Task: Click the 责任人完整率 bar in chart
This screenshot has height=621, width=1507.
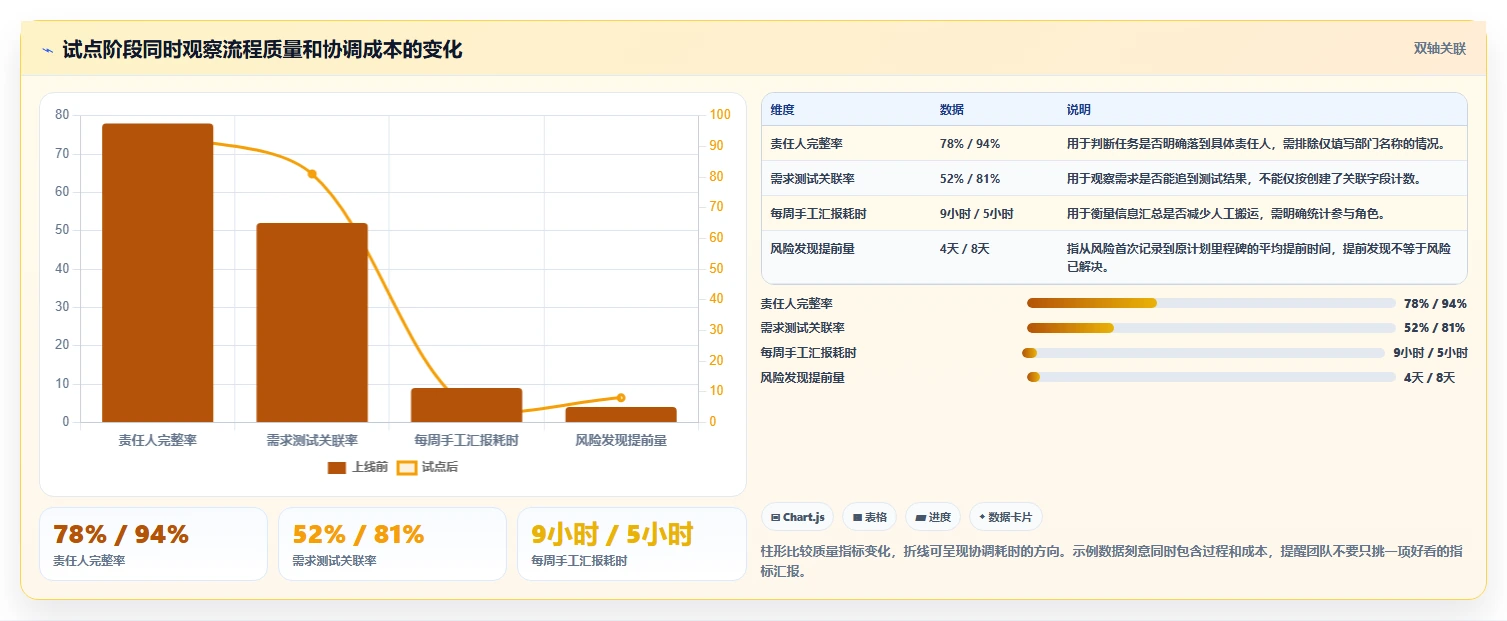Action: (x=157, y=272)
